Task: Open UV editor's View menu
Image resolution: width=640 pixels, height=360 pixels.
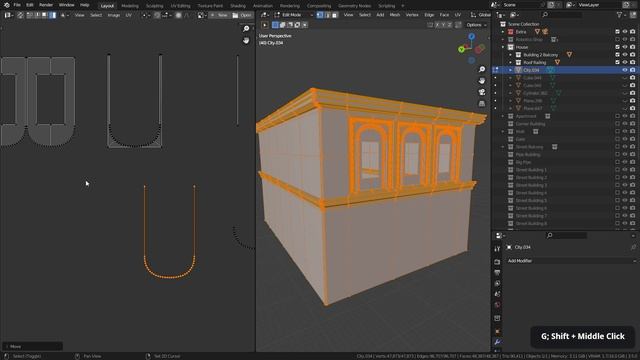Action: [x=79, y=15]
